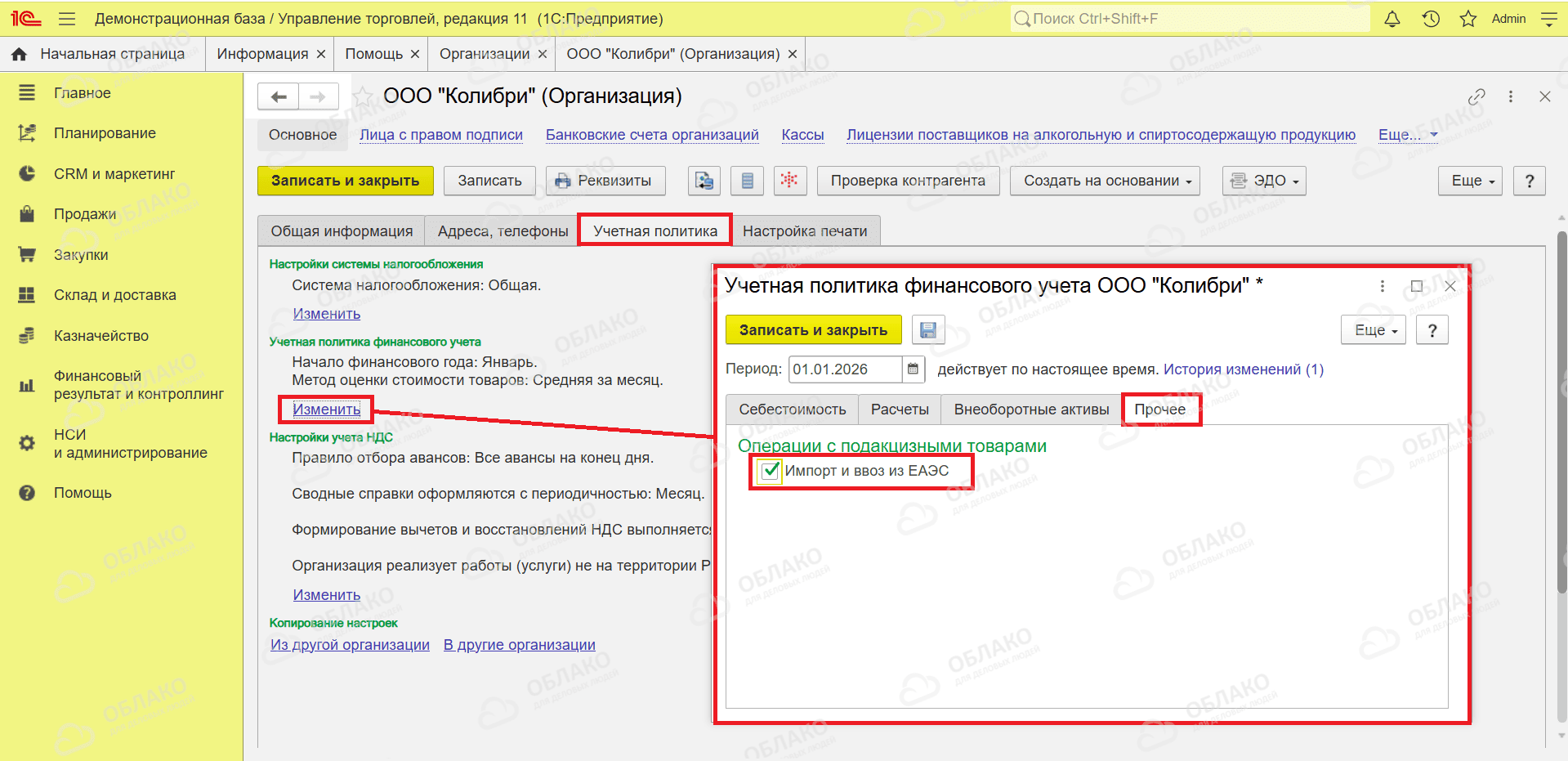This screenshot has width=1568, height=761.
Task: Open notifications bell icon
Action: [1392, 19]
